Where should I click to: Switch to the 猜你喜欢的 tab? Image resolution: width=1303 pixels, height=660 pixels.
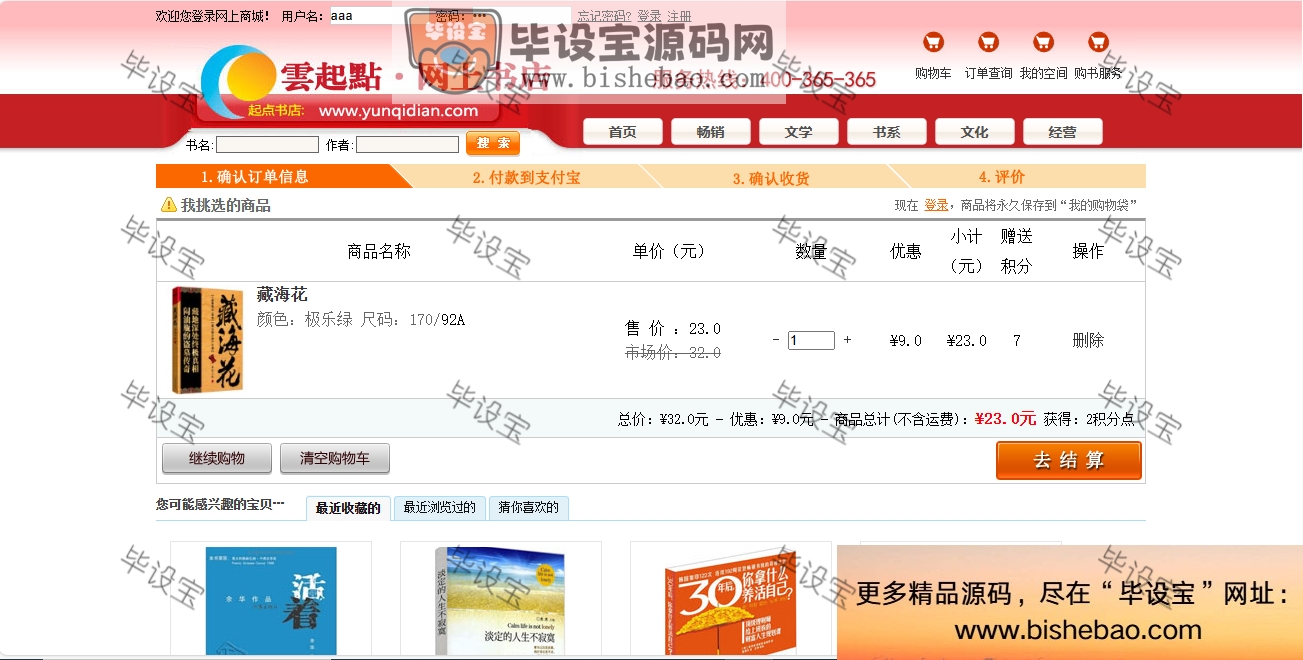529,508
